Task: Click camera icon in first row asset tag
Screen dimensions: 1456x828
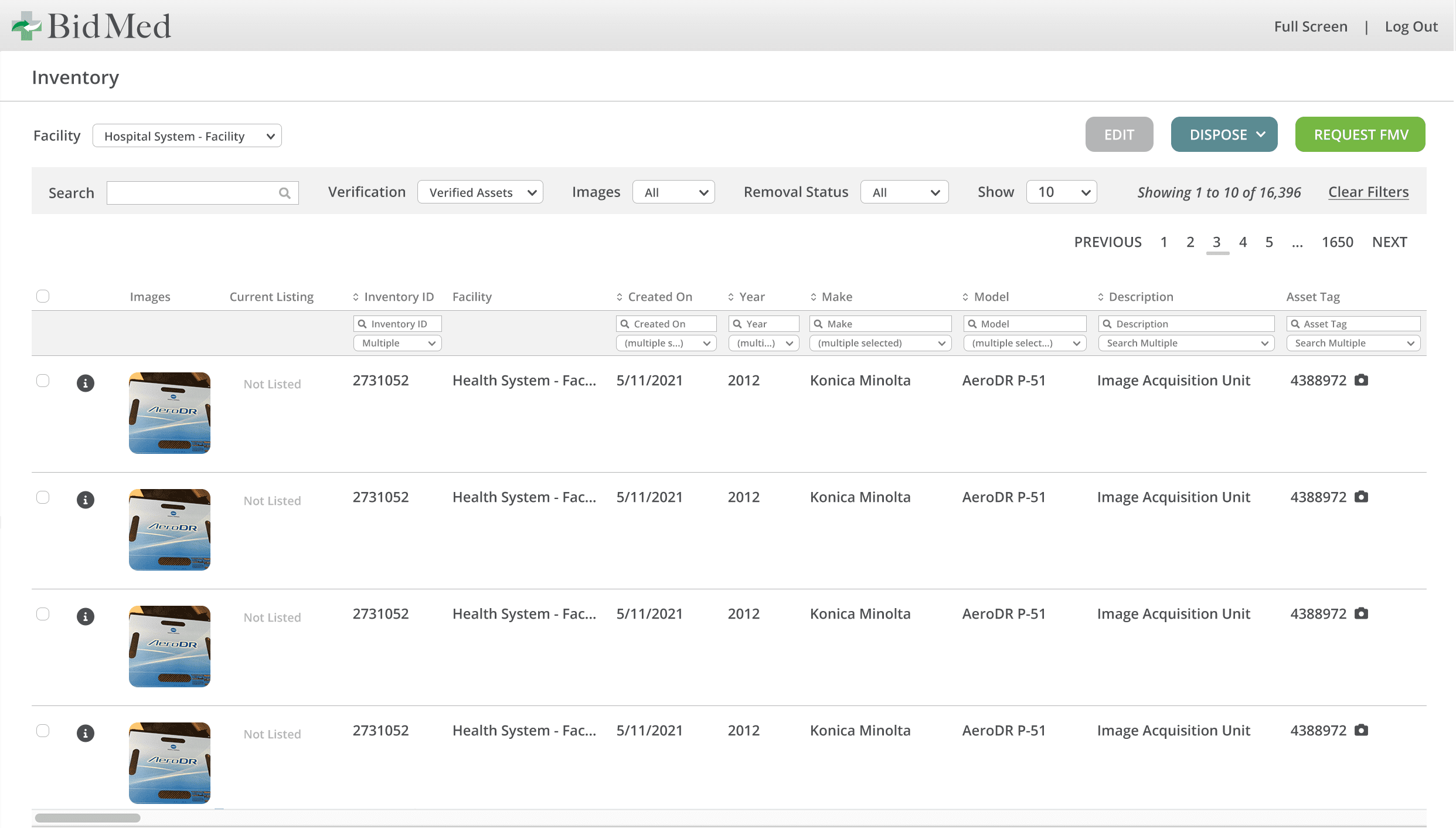Action: (x=1361, y=380)
